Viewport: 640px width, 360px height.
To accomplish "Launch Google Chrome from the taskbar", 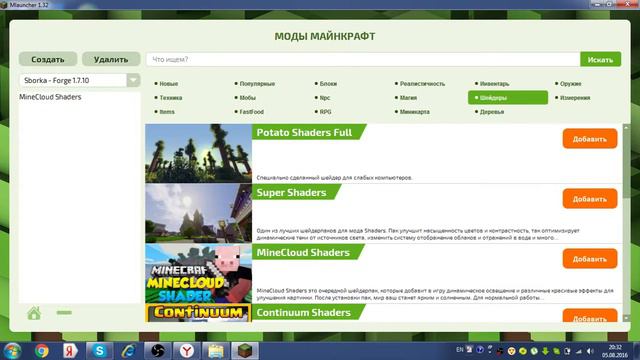I will click(41, 351).
